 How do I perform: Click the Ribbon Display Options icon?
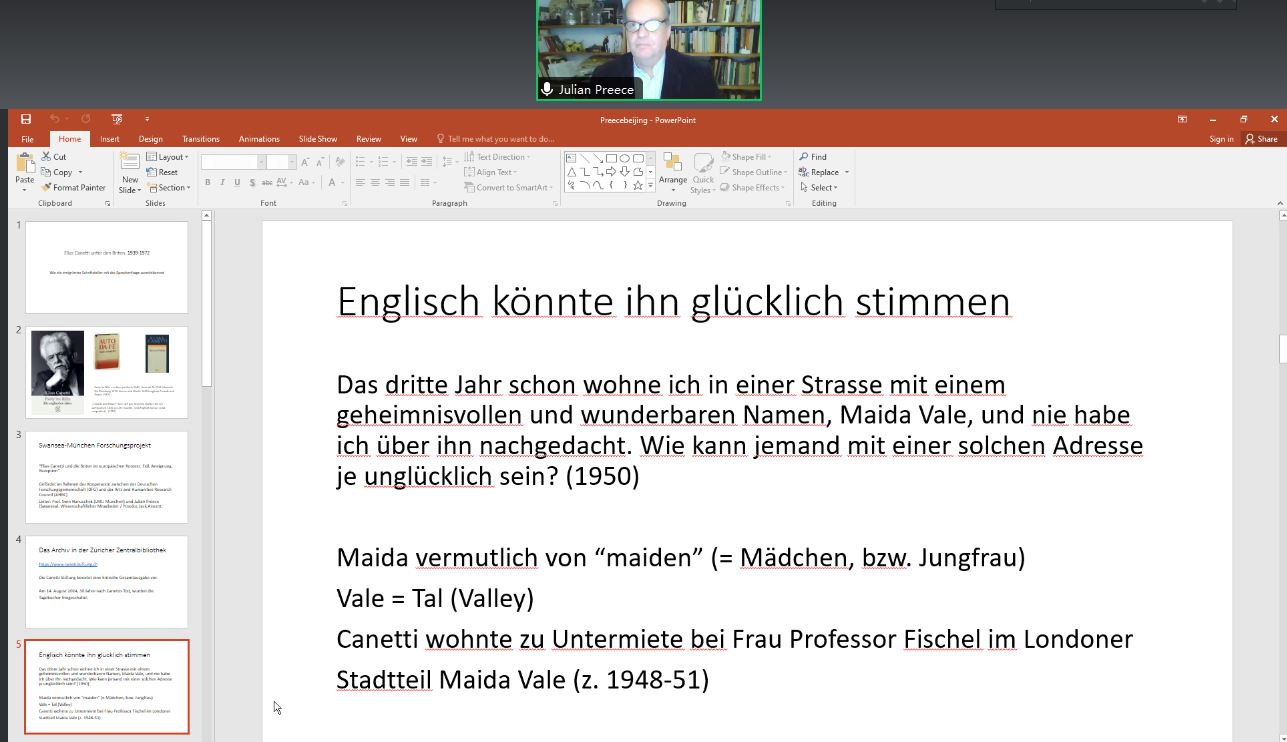(x=1182, y=120)
